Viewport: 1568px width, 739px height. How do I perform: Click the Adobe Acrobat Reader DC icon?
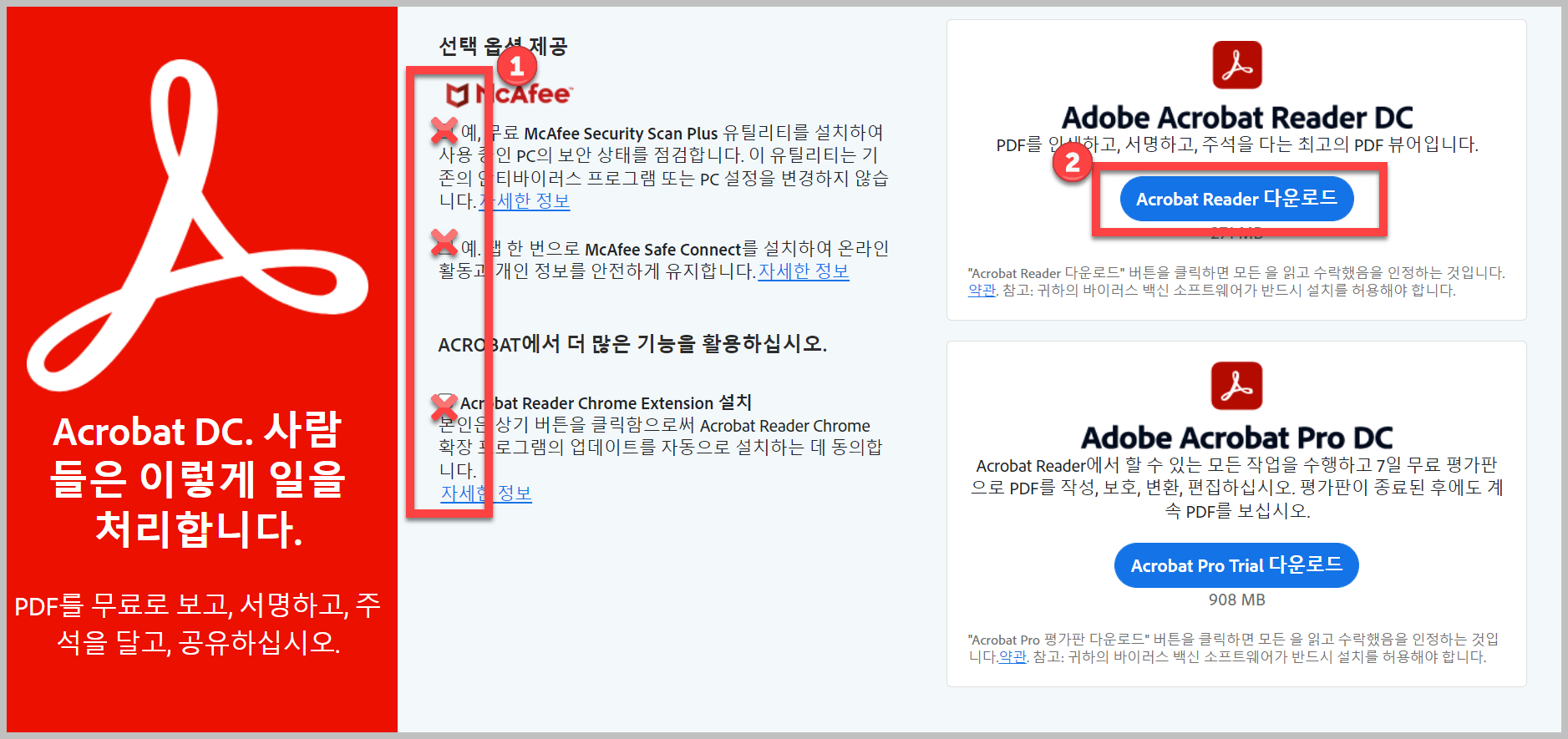click(x=1237, y=65)
